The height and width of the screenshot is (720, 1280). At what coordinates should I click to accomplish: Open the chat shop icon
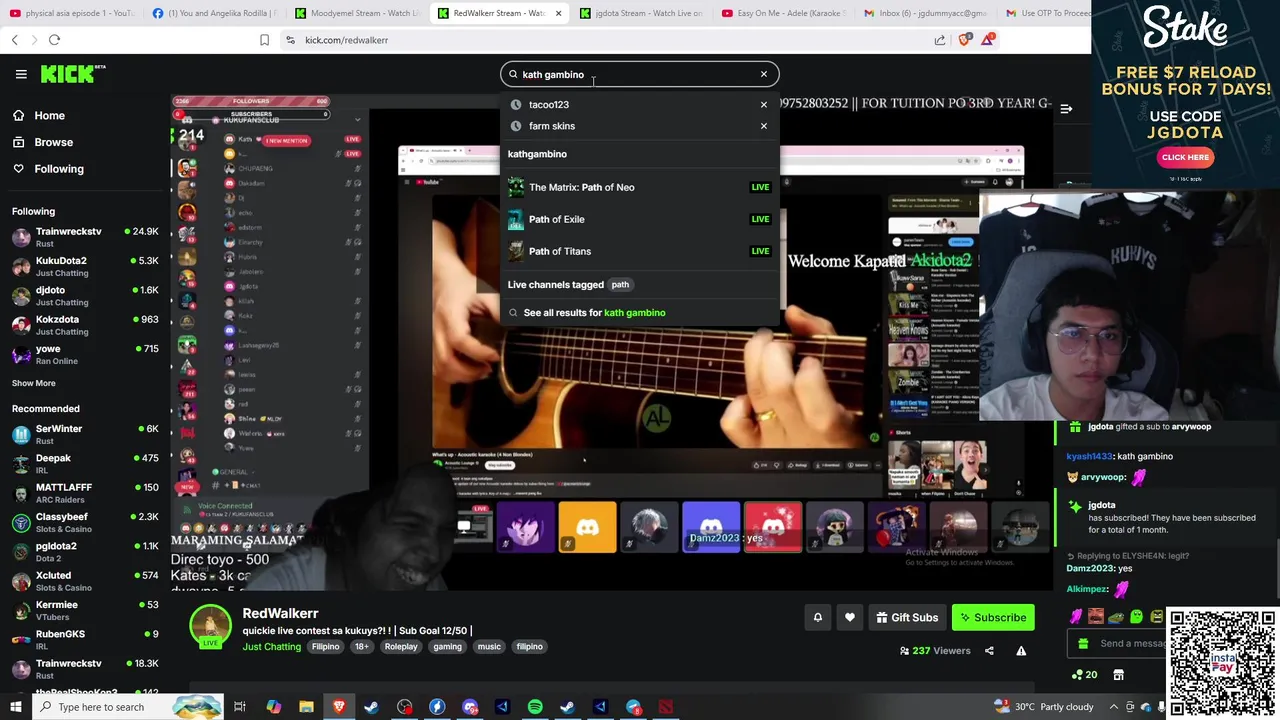click(1118, 675)
